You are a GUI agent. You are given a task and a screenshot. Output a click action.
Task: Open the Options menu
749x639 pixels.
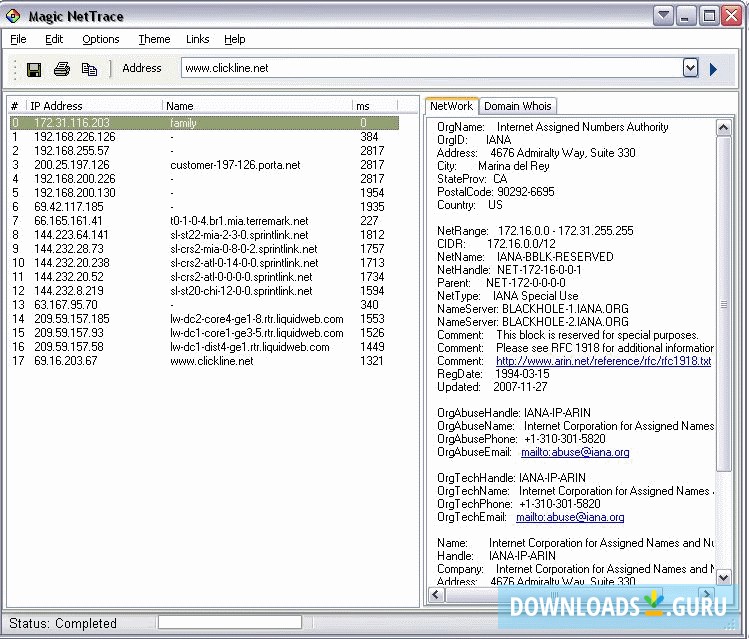click(x=101, y=39)
